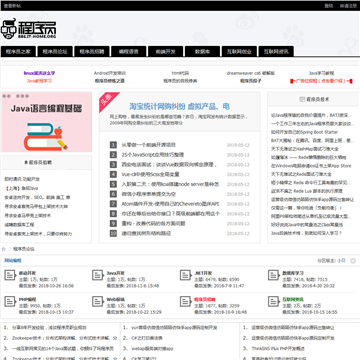Image resolution: width=360 pixels, height=360 pixels.
Task: Open the 如何开发自己的Spring Boot Starter link
Action: coord(304,132)
